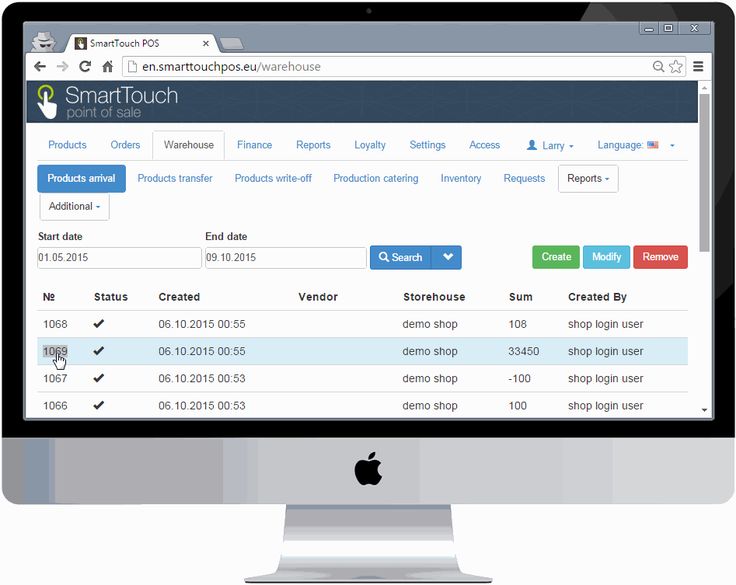Click the browser back arrow

[x=40, y=67]
